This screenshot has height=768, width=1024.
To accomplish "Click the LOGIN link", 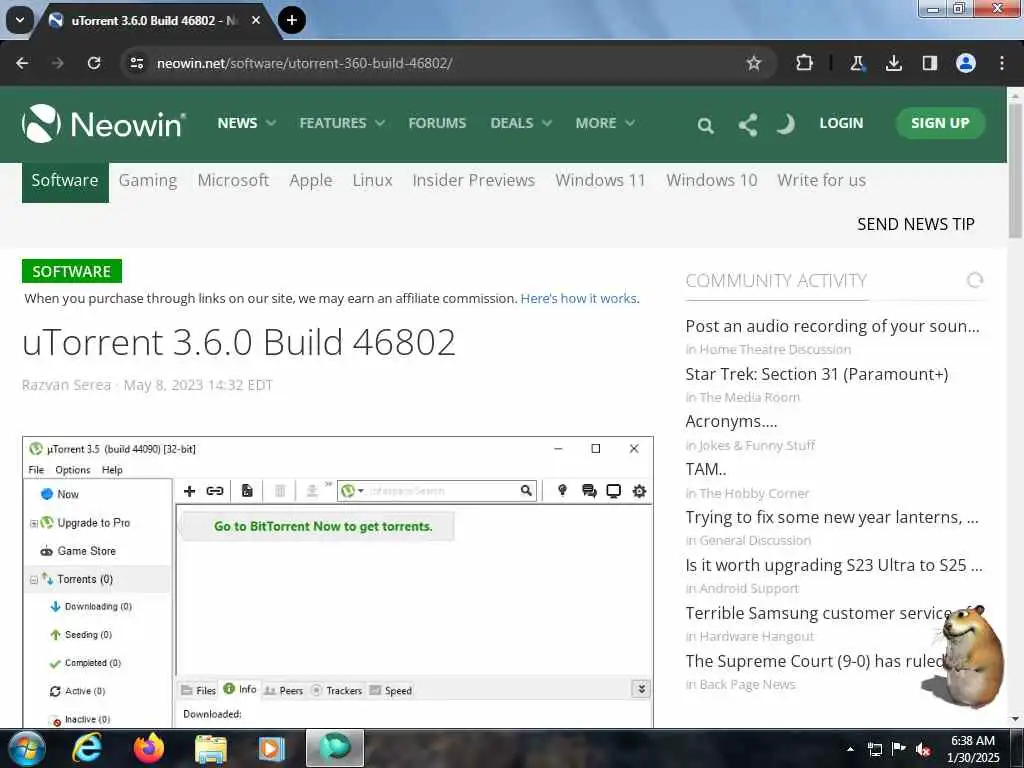I will (x=841, y=123).
